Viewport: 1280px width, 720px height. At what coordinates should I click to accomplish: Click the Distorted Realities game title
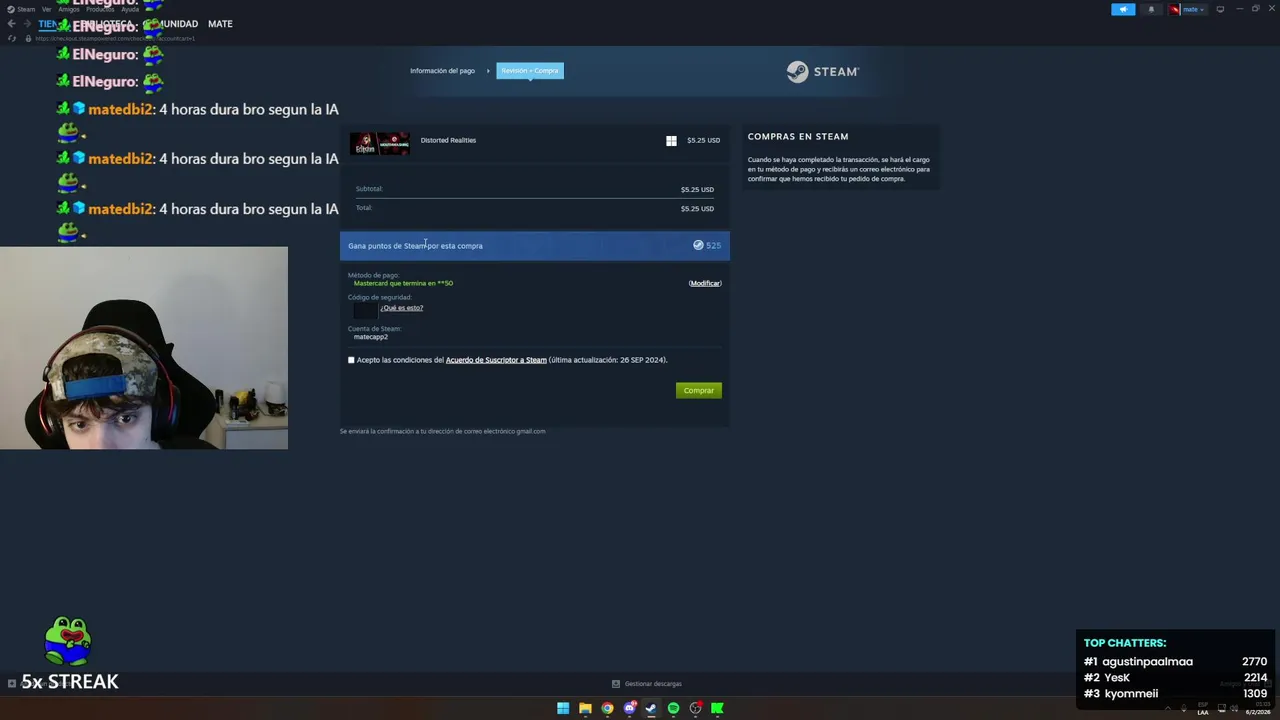point(448,140)
